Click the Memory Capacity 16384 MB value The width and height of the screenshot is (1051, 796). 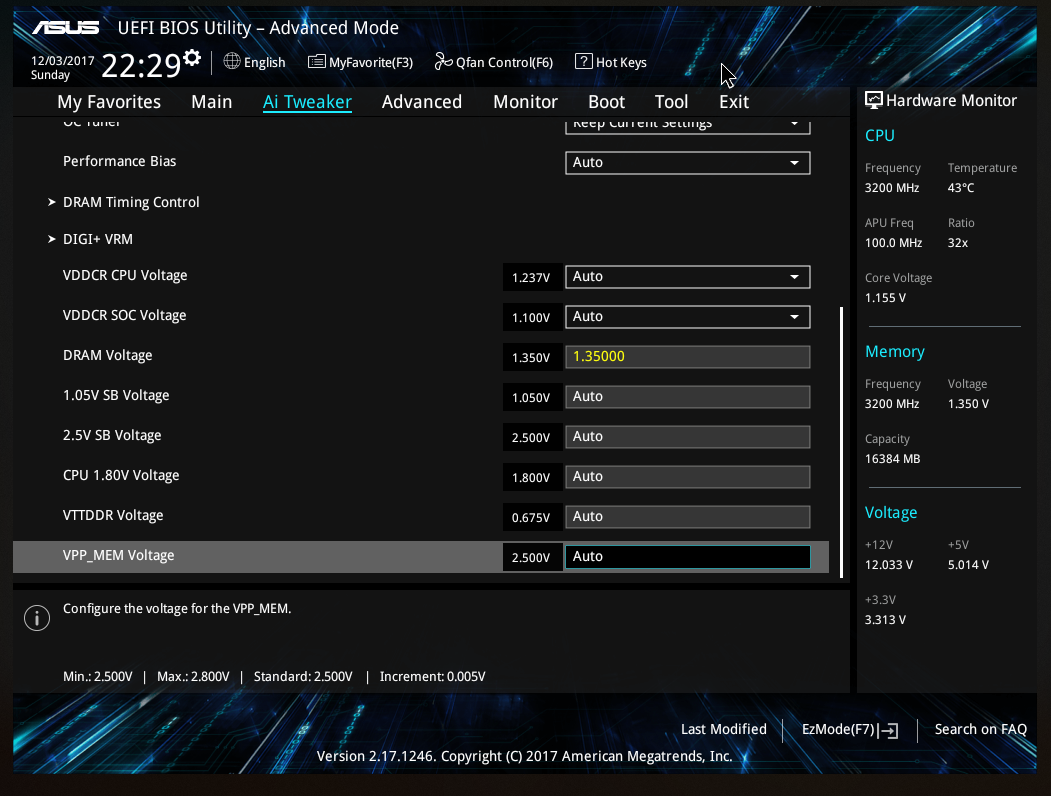(892, 459)
